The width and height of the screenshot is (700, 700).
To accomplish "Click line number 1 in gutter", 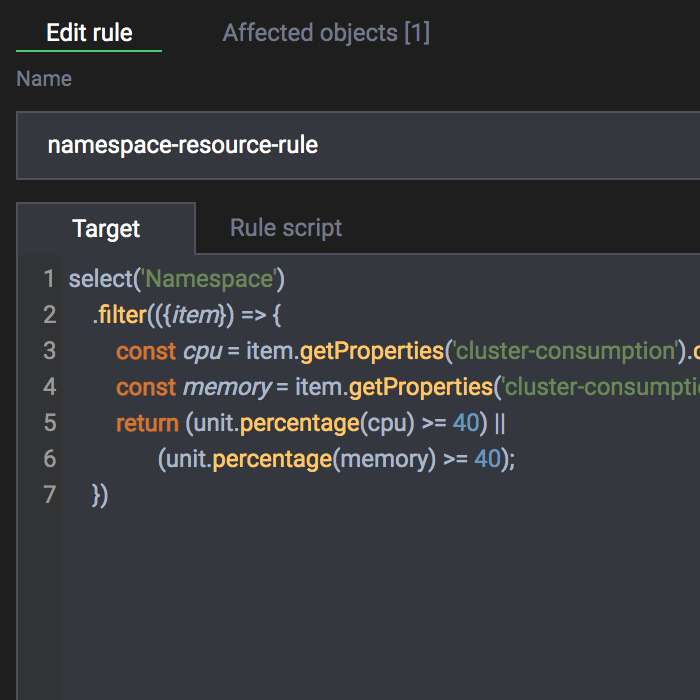I will tap(49, 279).
